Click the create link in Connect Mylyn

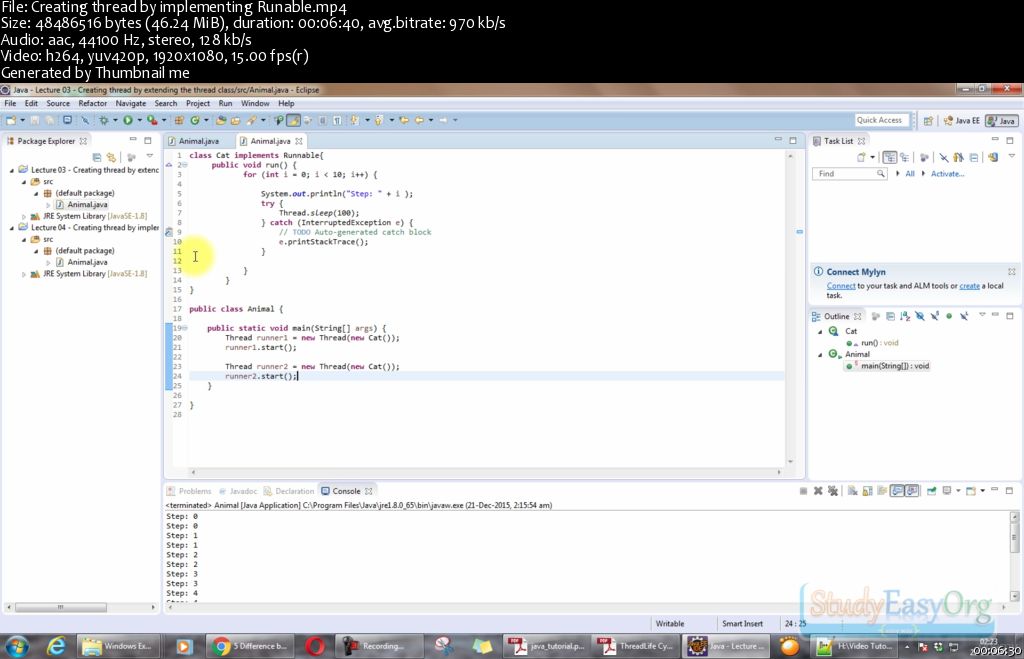point(969,286)
